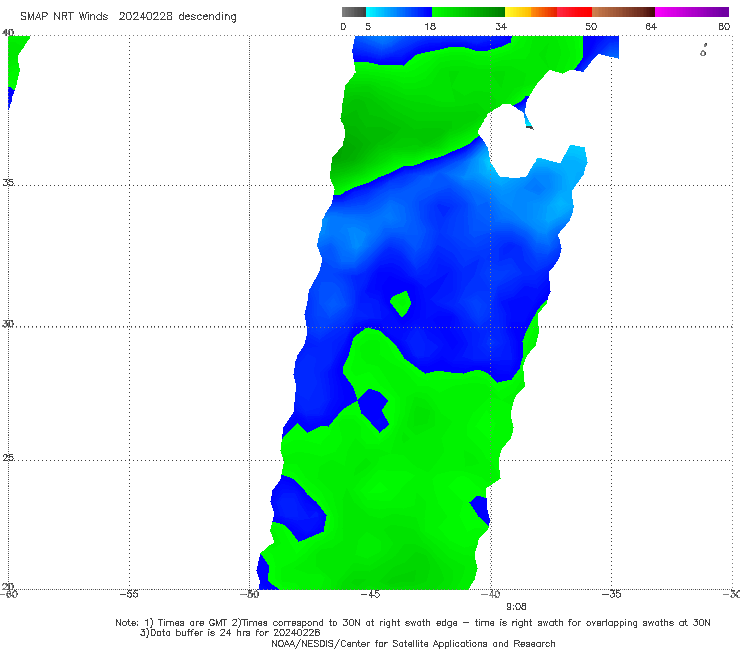The width and height of the screenshot is (740, 650).
Task: Pick the brown segment of the color bar
Action: click(623, 12)
